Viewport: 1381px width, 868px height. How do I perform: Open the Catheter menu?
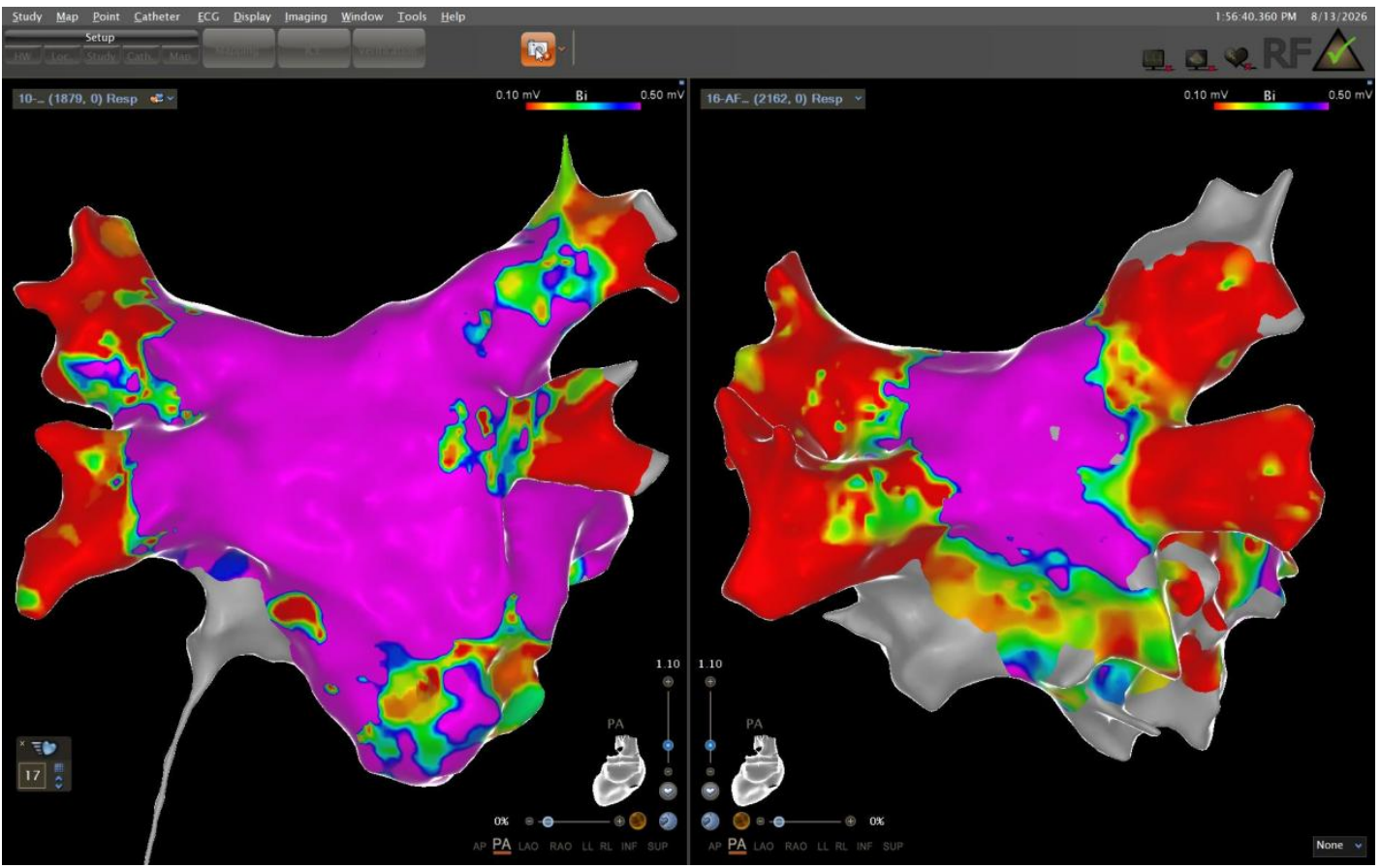(156, 16)
